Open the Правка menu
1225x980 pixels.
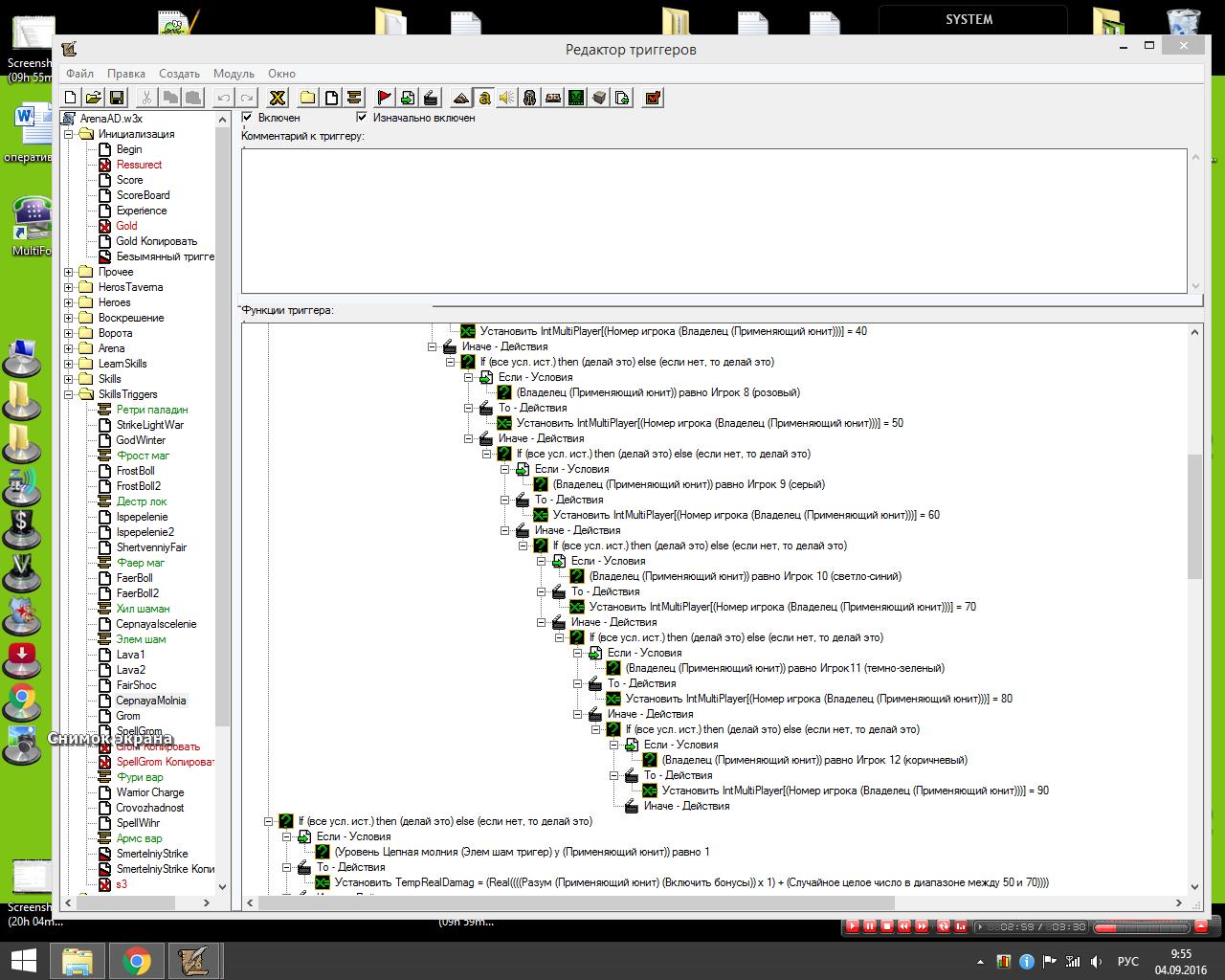click(x=126, y=74)
